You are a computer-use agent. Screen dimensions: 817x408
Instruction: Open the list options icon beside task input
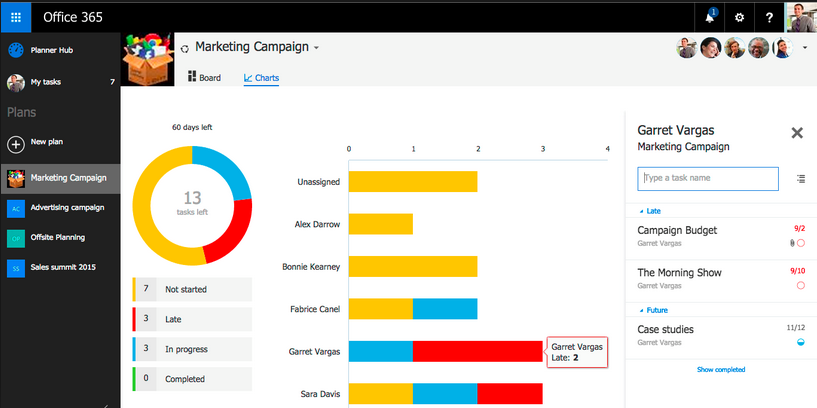tap(800, 179)
